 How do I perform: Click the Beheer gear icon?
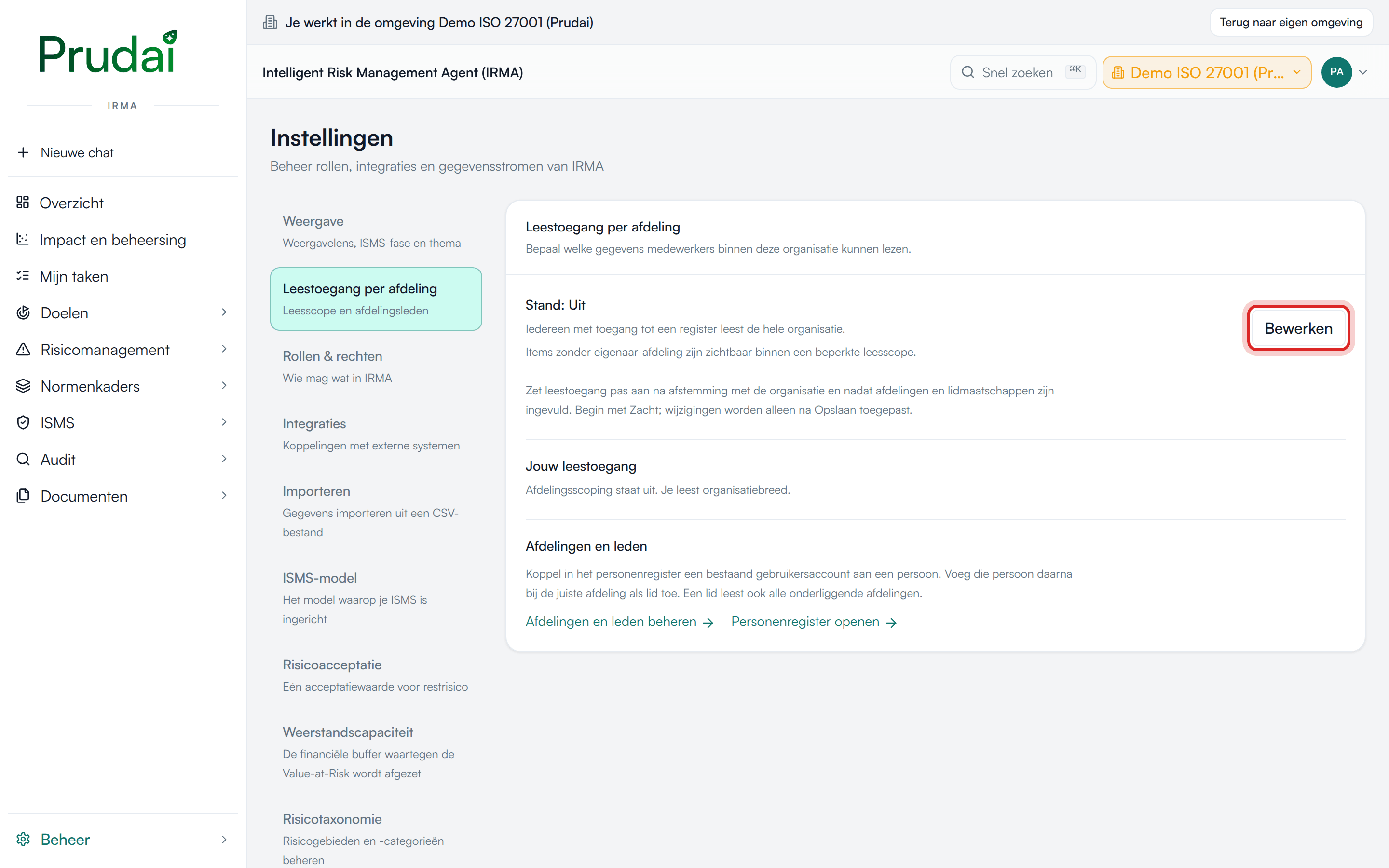pyautogui.click(x=23, y=839)
